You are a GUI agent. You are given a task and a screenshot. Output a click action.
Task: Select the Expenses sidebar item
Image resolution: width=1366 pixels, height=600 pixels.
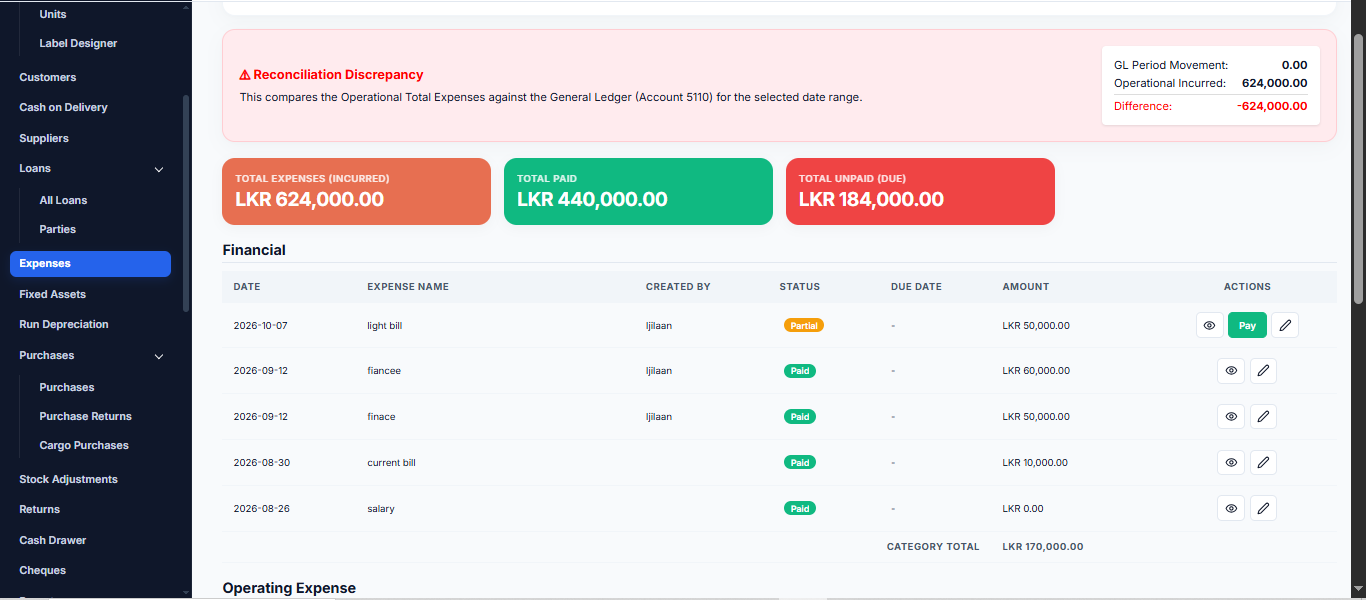pyautogui.click(x=90, y=264)
